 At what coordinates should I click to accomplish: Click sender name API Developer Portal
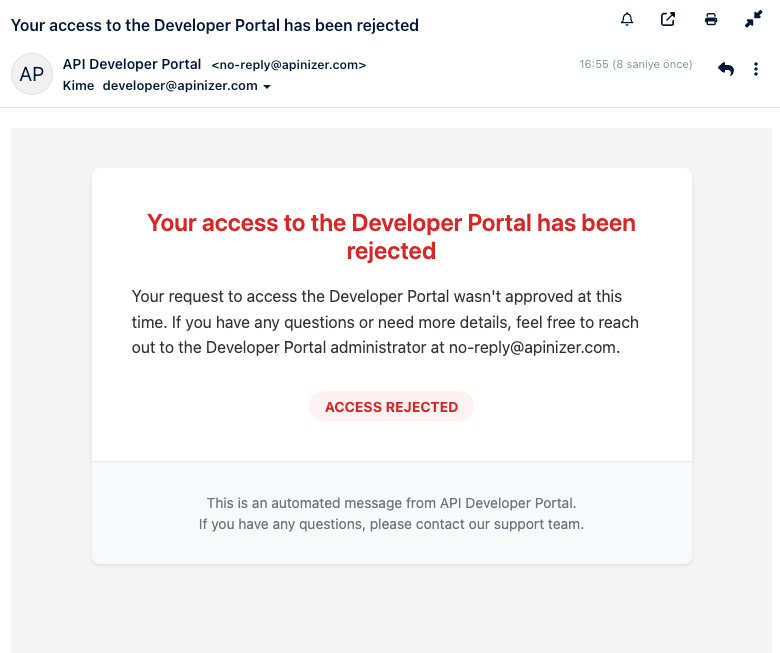coord(132,64)
